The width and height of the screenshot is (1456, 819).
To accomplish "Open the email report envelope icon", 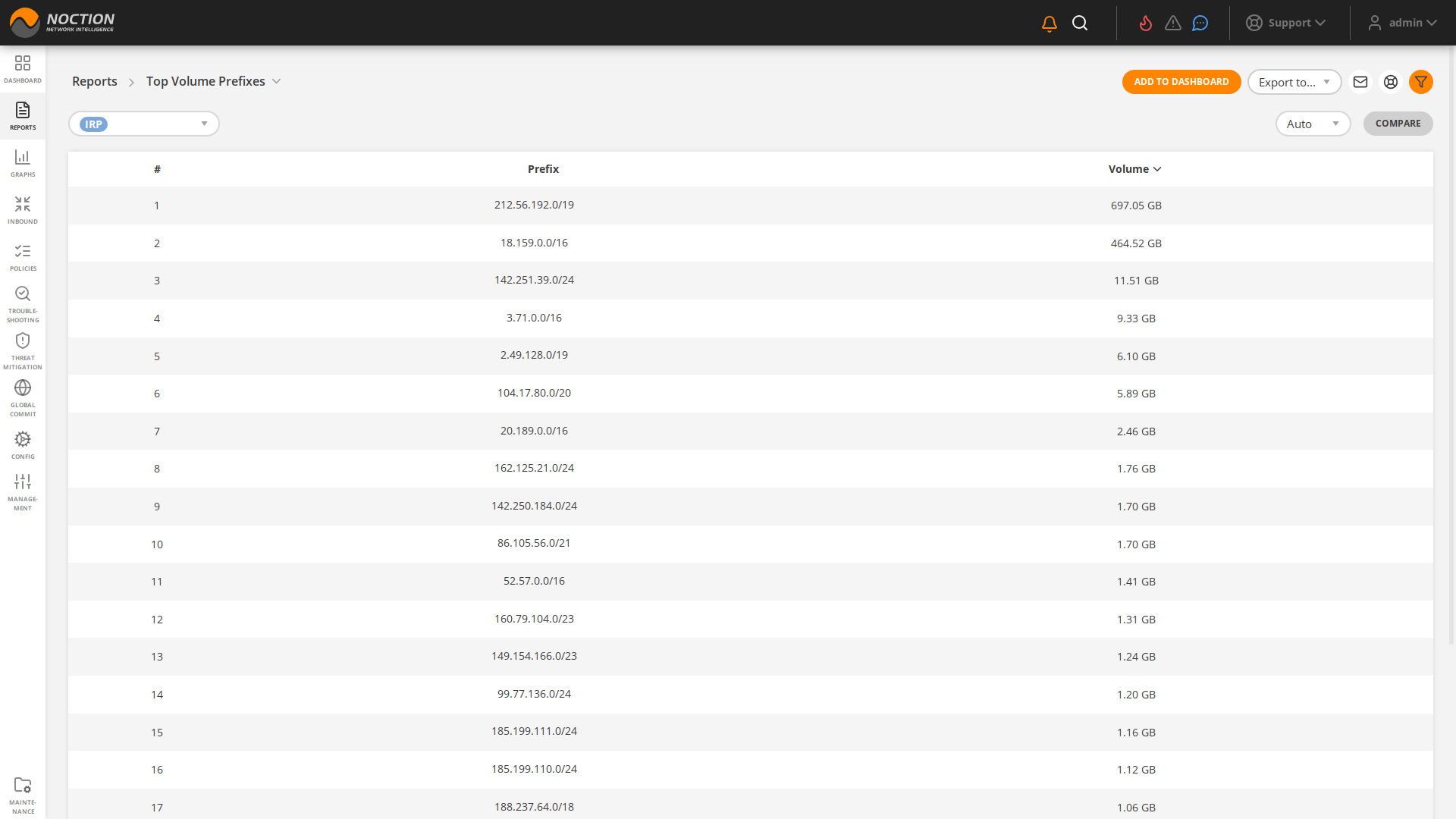I will click(1360, 82).
